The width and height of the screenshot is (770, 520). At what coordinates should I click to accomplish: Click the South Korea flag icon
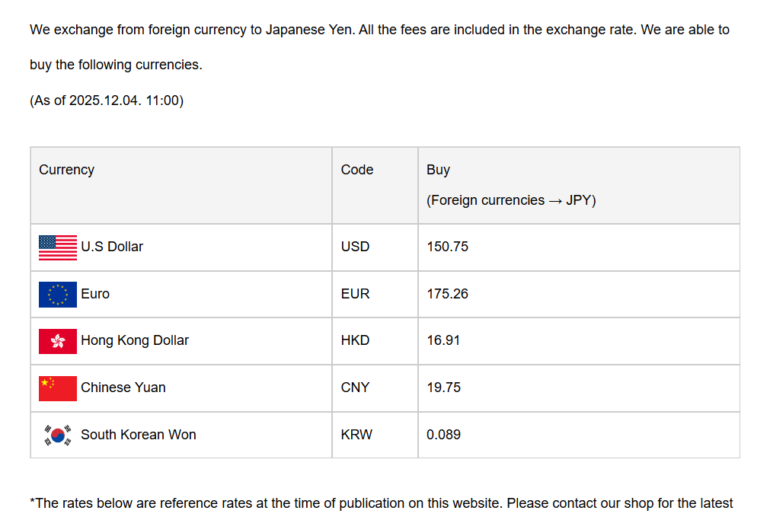click(57, 435)
